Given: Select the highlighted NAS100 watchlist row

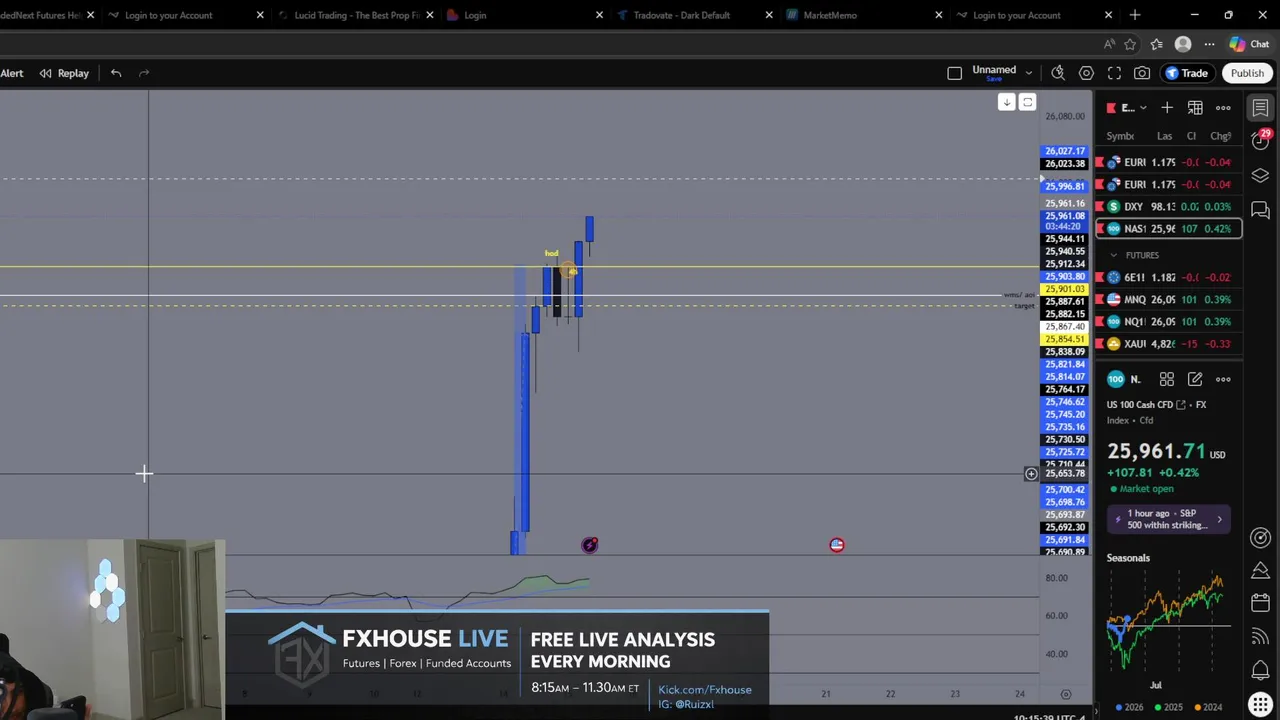Looking at the screenshot, I should click(x=1170, y=229).
